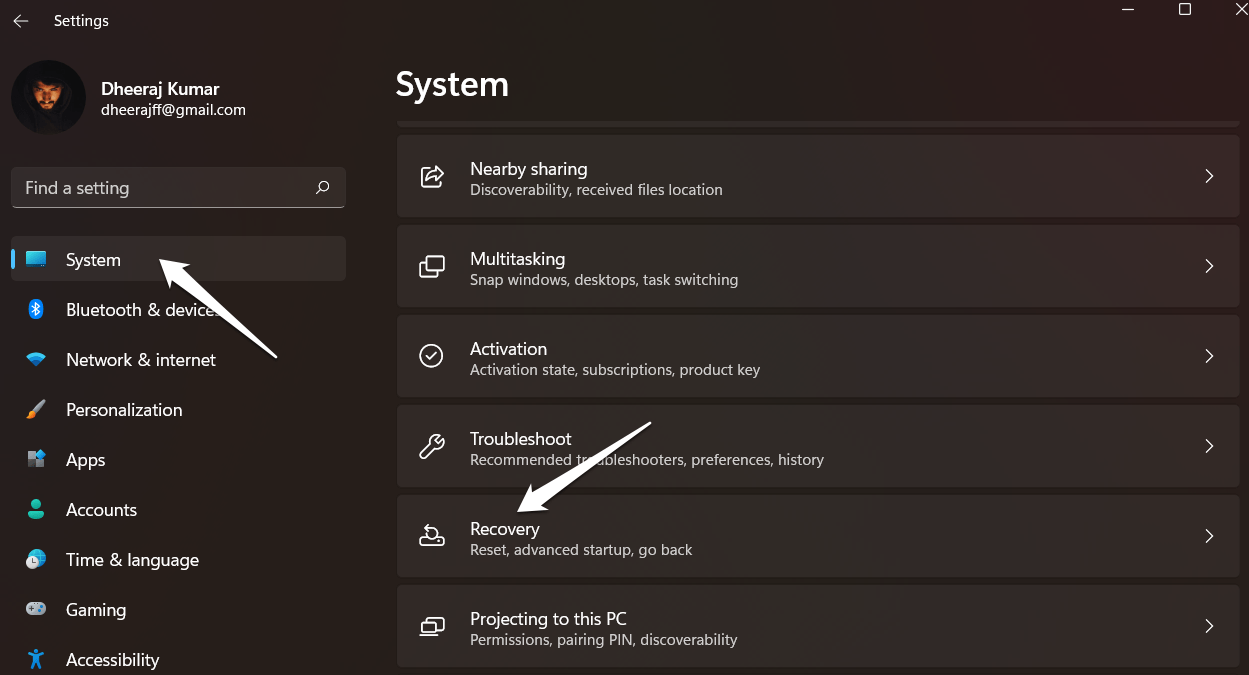Click the Nearby sharing icon
The height and width of the screenshot is (675, 1249).
[432, 177]
